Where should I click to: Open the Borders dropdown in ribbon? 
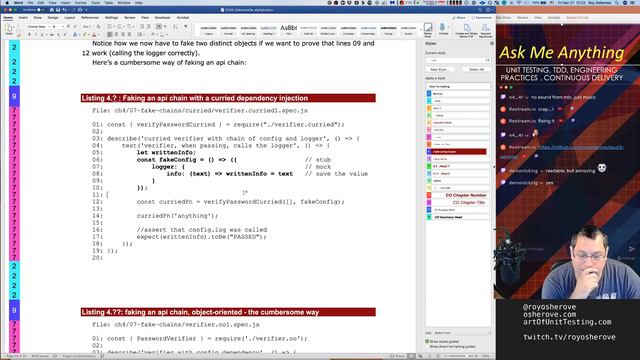point(162,35)
